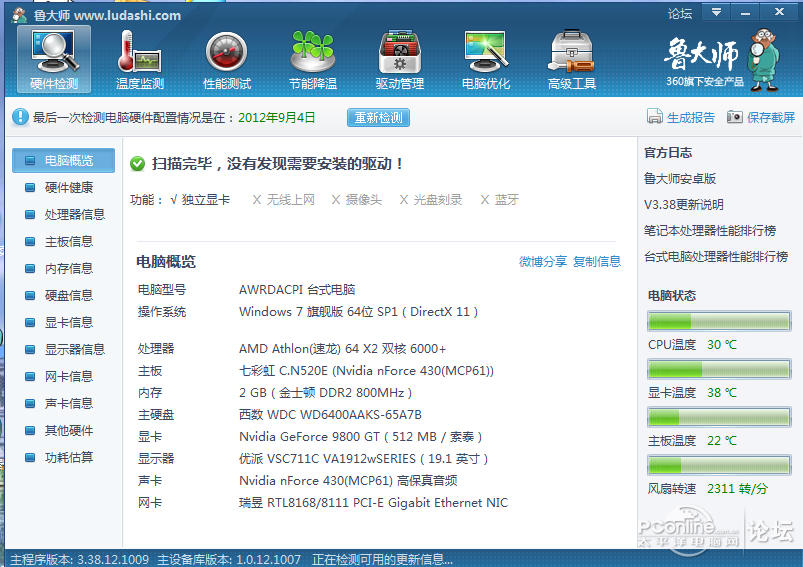Click the 显卡温度 progress bar
Viewport: 803px width, 567px height.
719,369
